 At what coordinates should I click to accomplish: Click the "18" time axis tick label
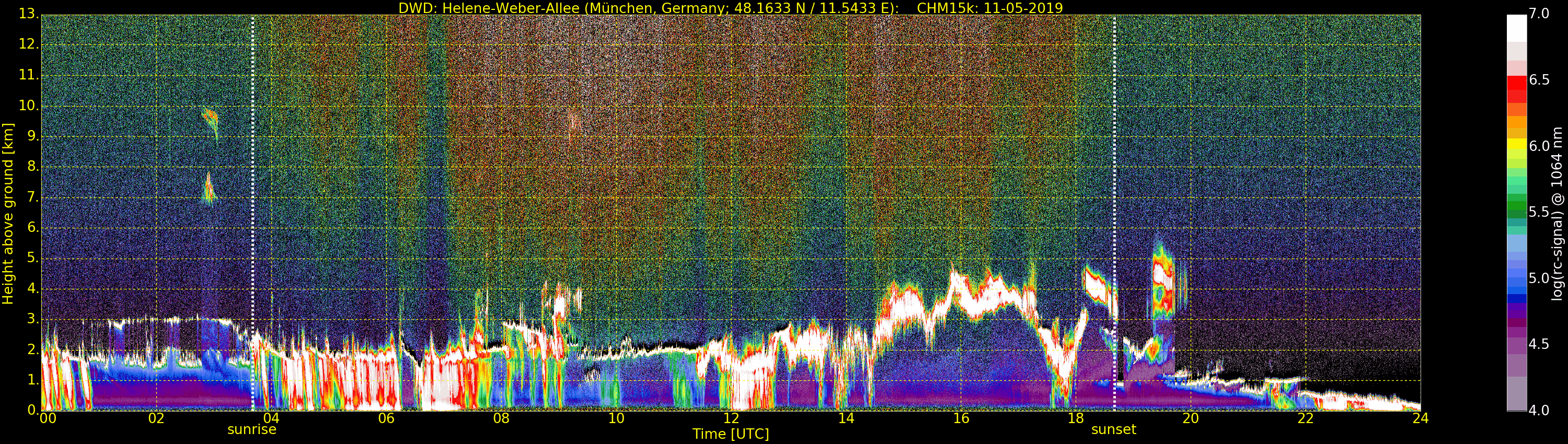pyautogui.click(x=1076, y=418)
